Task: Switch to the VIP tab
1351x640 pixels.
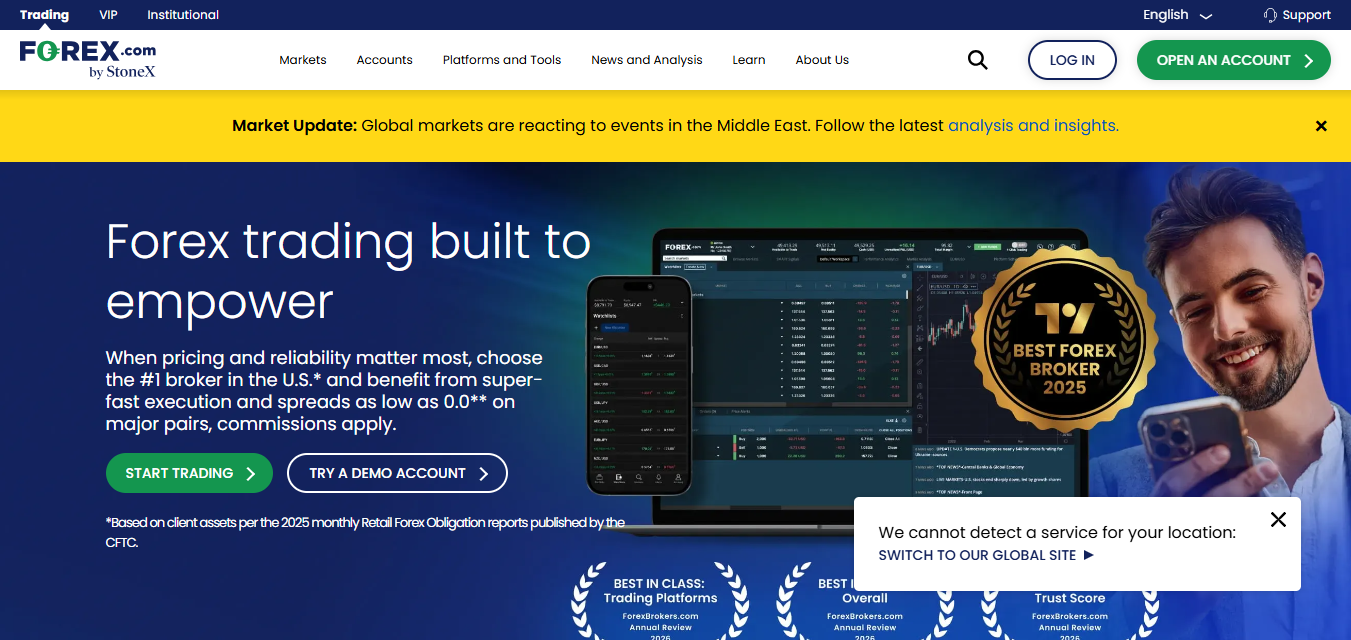Action: 108,15
